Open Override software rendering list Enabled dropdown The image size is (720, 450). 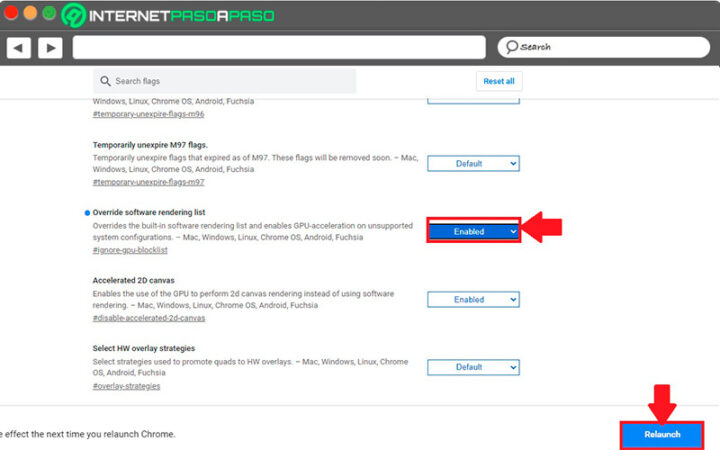pos(473,231)
